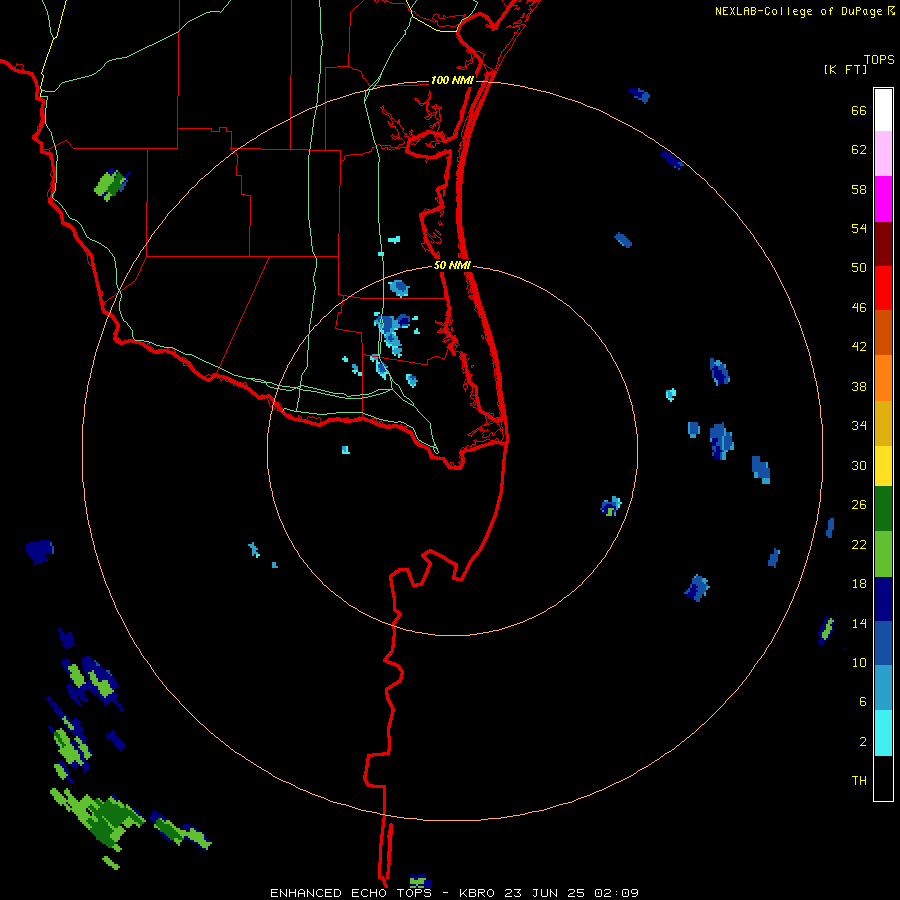Click the bright red swatch between 46 and 50
Image resolution: width=900 pixels, height=900 pixels.
click(x=883, y=288)
